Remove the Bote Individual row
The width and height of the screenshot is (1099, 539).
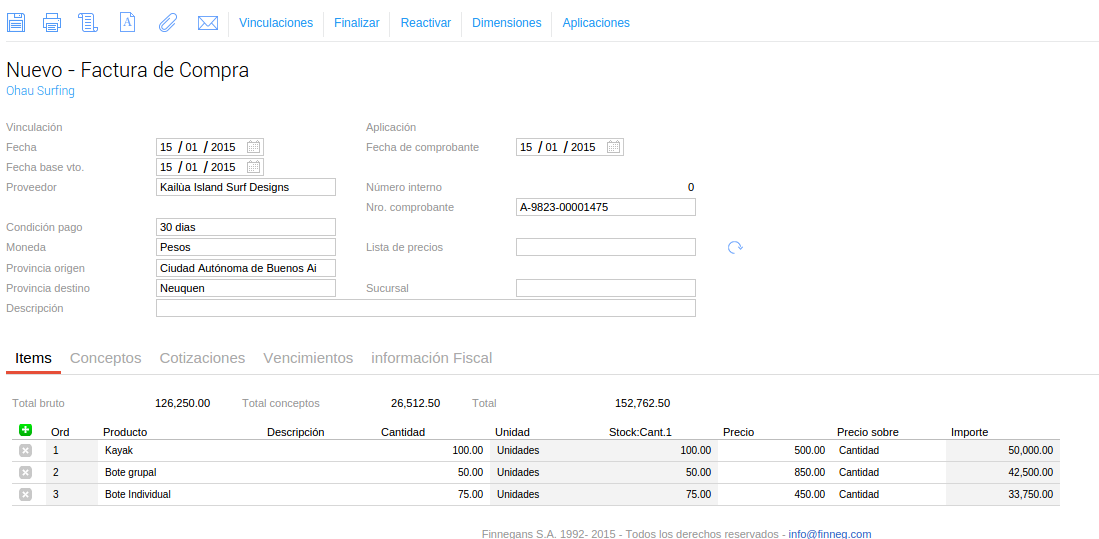[x=26, y=494]
